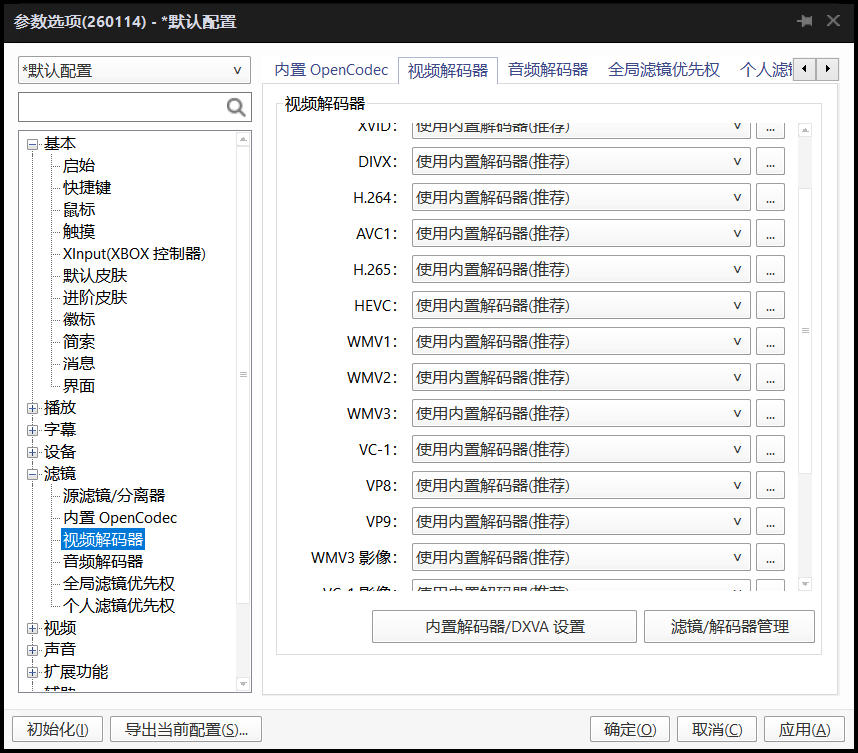Open VP9 decoder ellipsis button
Viewport: 858px width, 753px height.
pos(769,522)
